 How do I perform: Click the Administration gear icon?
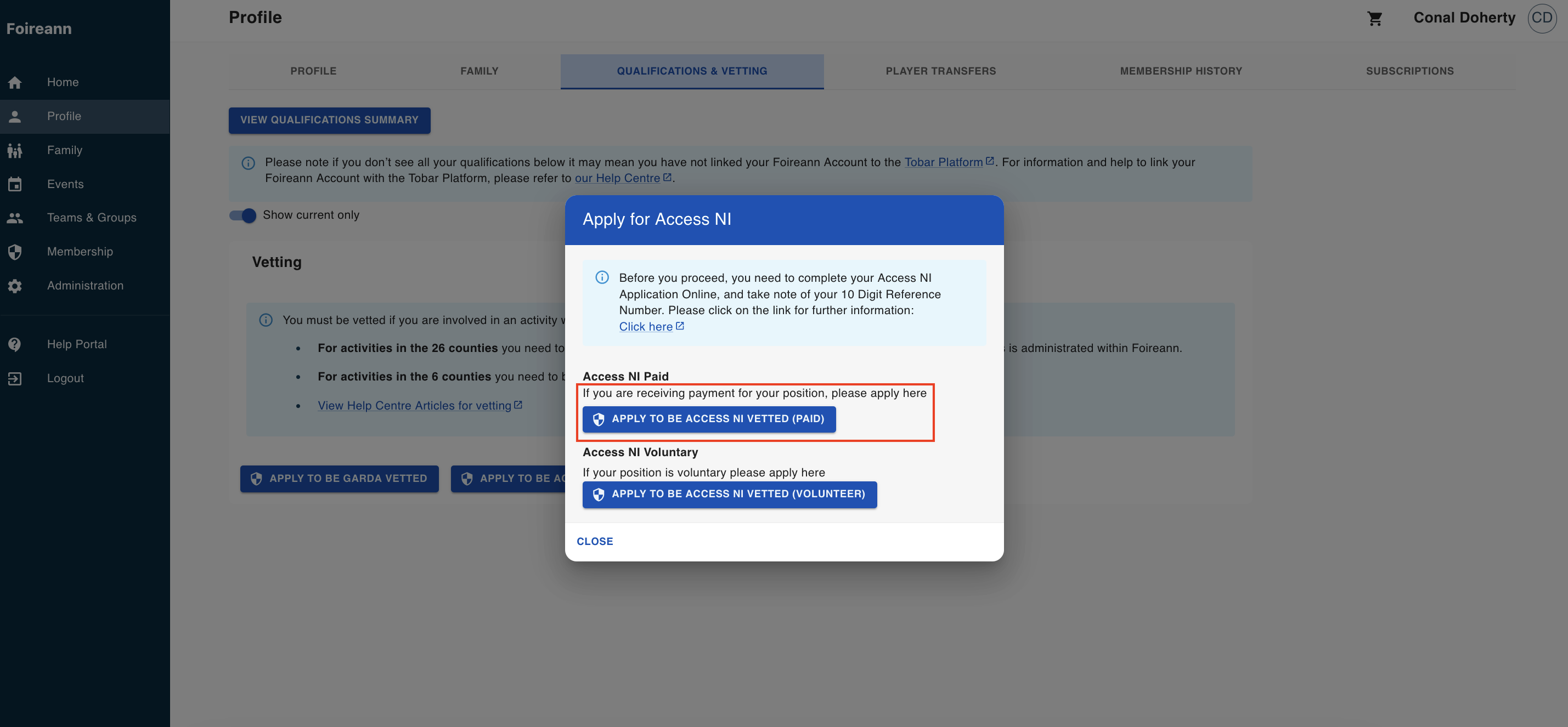15,285
